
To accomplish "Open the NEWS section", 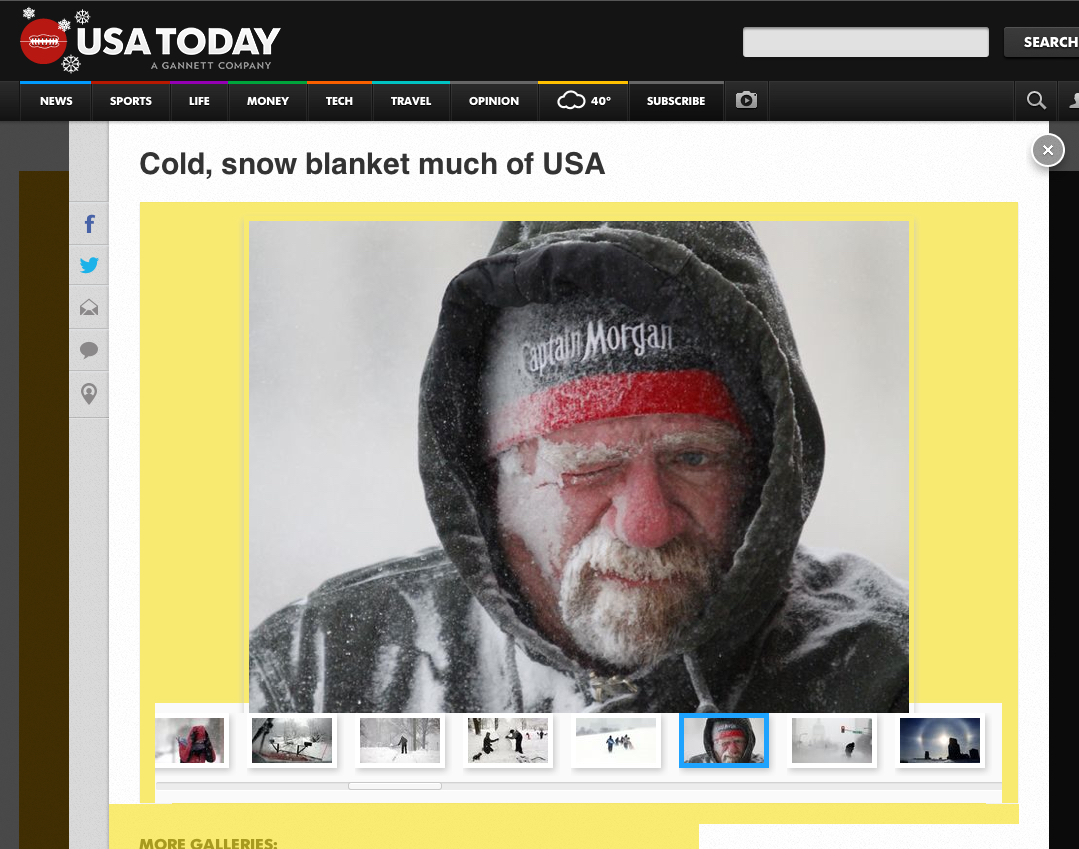I will [x=56, y=100].
